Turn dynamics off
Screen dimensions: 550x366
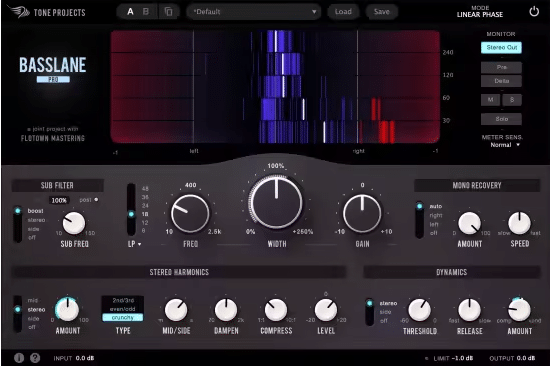click(384, 321)
